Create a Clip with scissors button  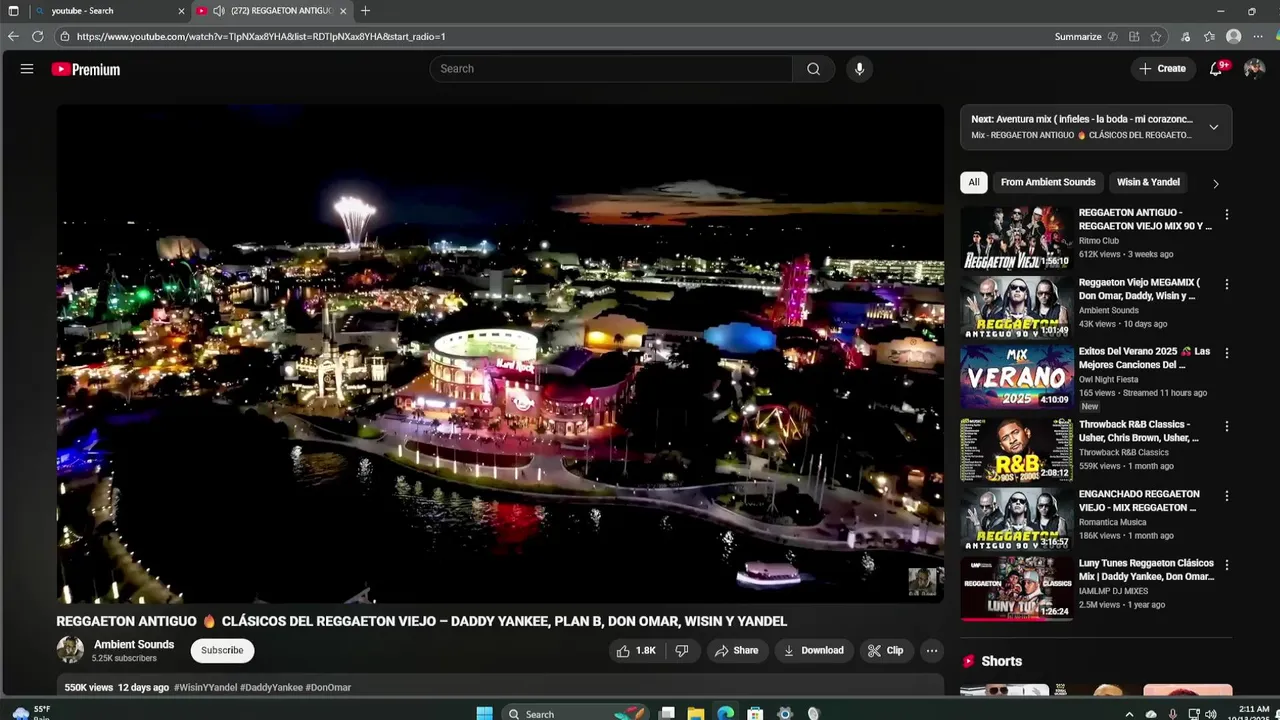(x=886, y=651)
